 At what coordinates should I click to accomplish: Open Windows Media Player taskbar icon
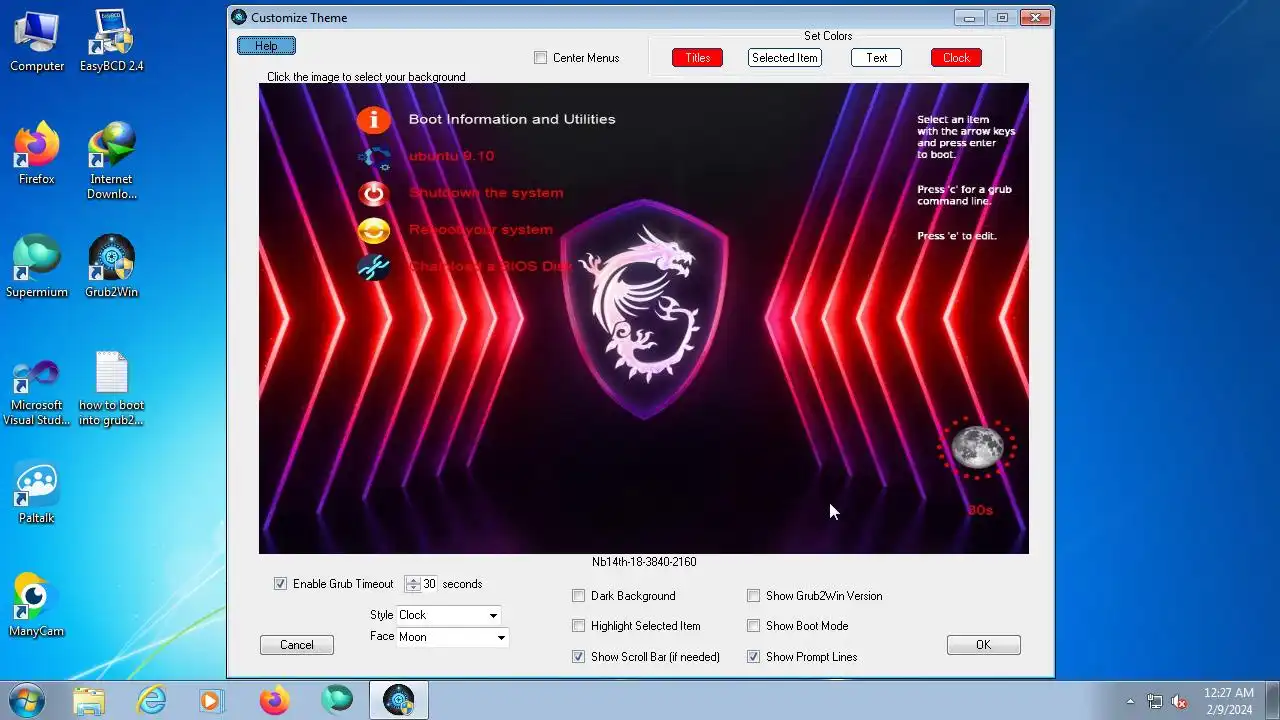point(212,701)
